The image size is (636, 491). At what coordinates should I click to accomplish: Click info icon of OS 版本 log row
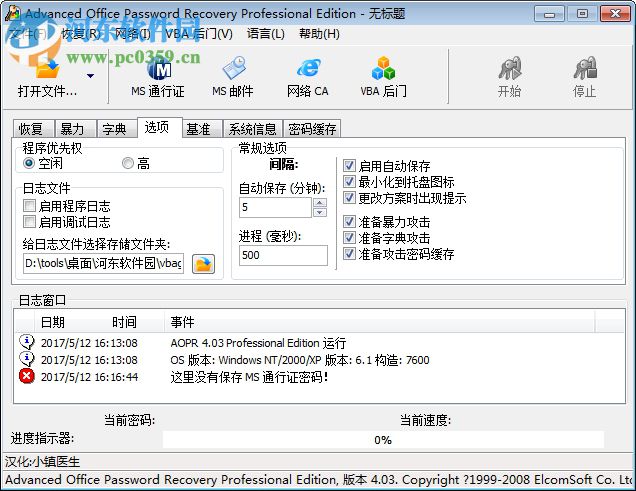coord(27,359)
